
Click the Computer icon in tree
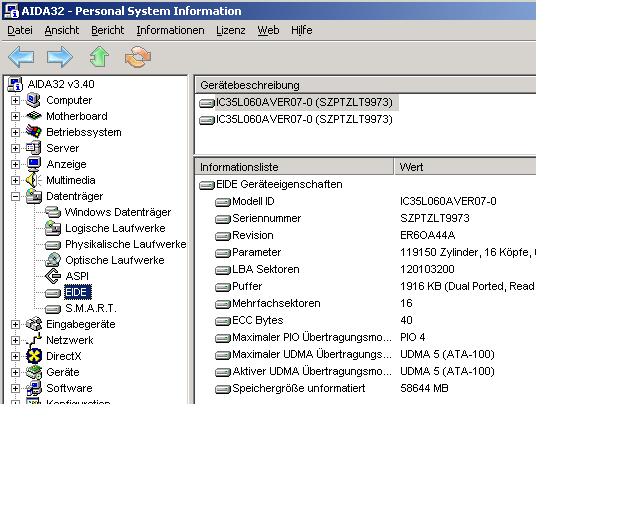pyautogui.click(x=33, y=100)
